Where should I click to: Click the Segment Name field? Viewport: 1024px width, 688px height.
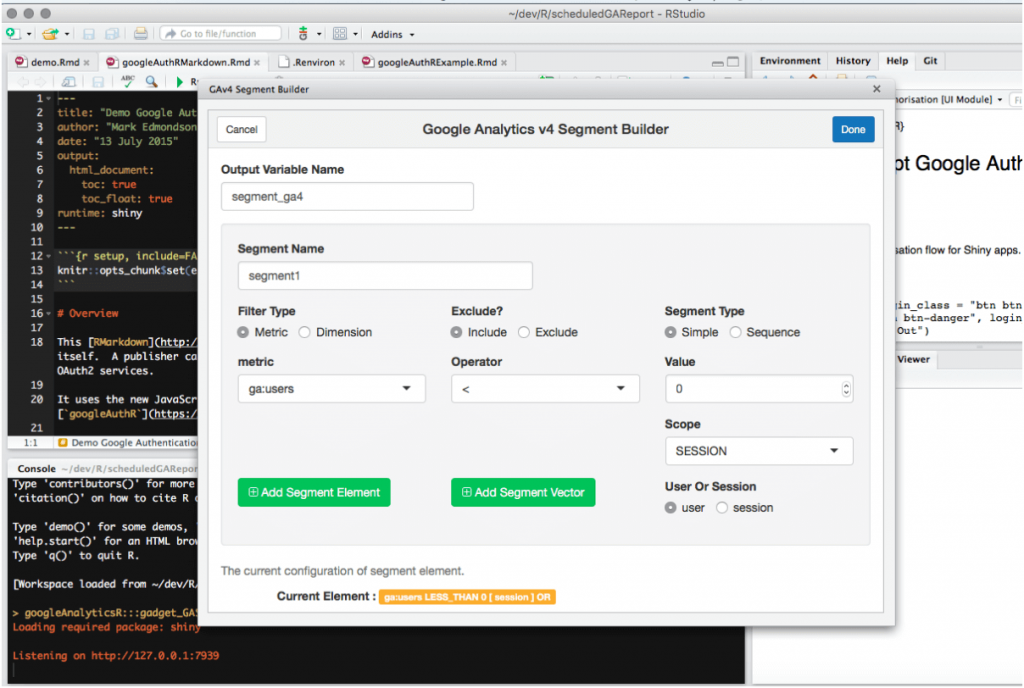pos(385,276)
